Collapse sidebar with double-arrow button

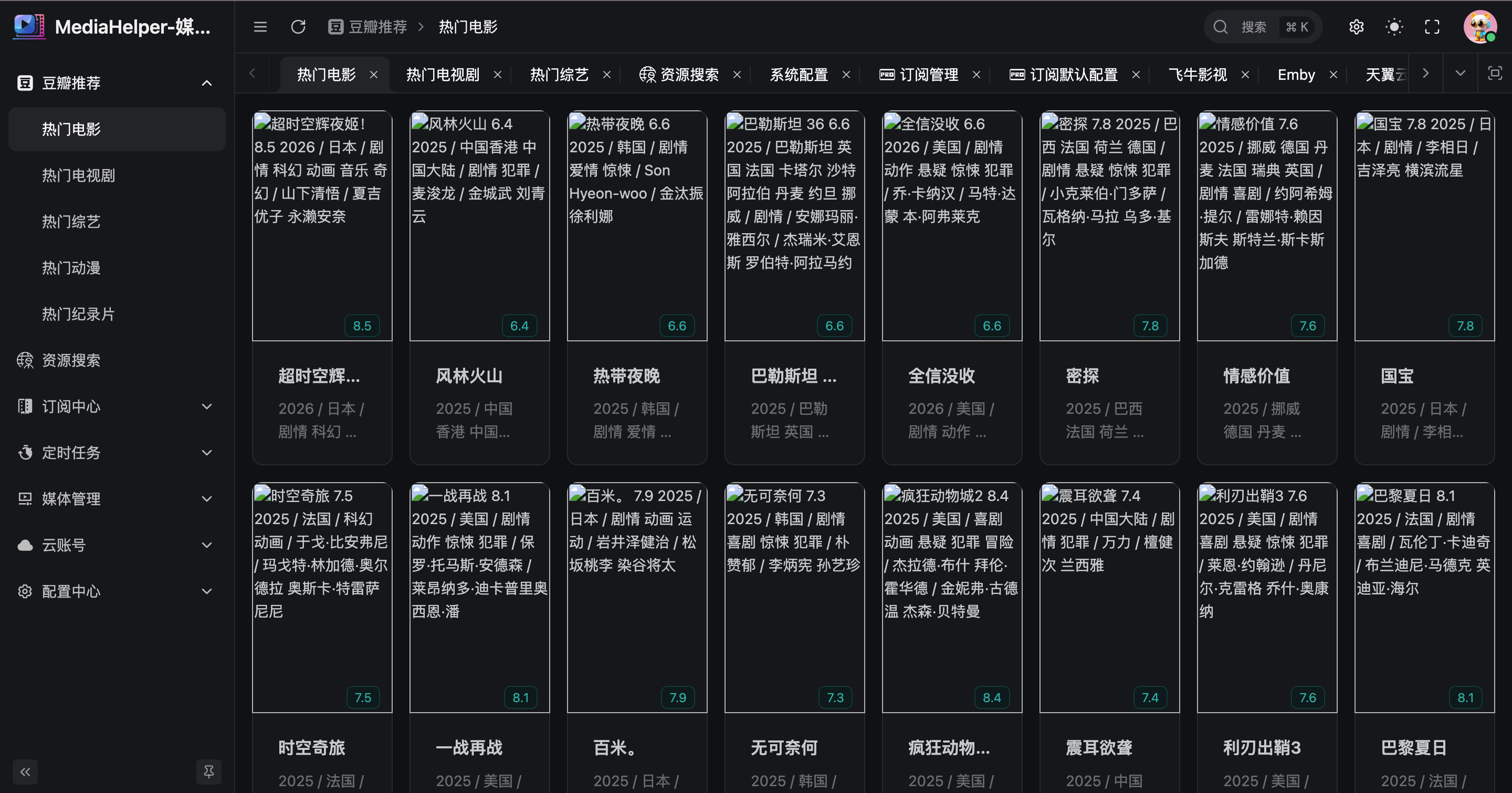click(25, 771)
